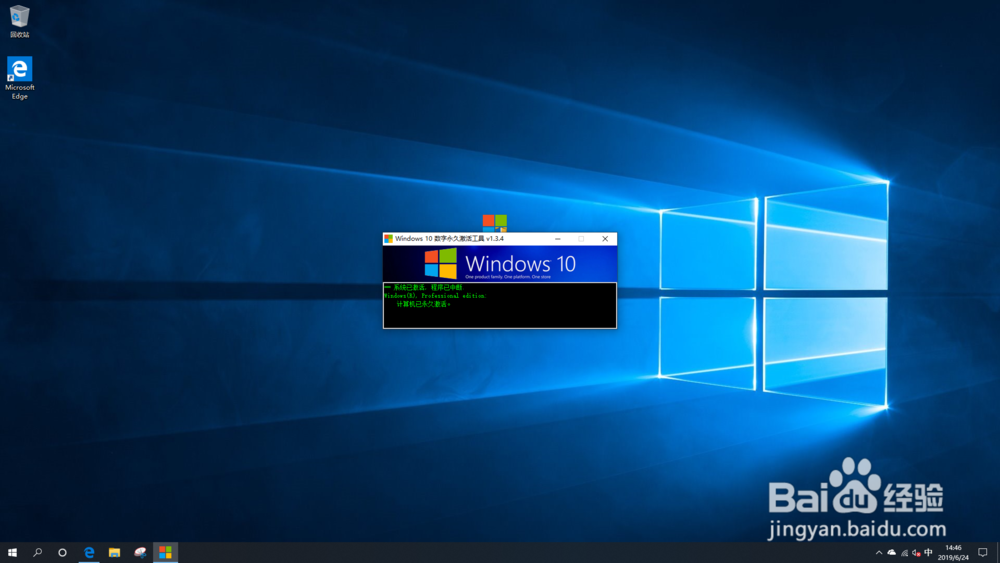Close the Windows 10 activation tool window
Image resolution: width=1000 pixels, height=563 pixels.
(605, 238)
